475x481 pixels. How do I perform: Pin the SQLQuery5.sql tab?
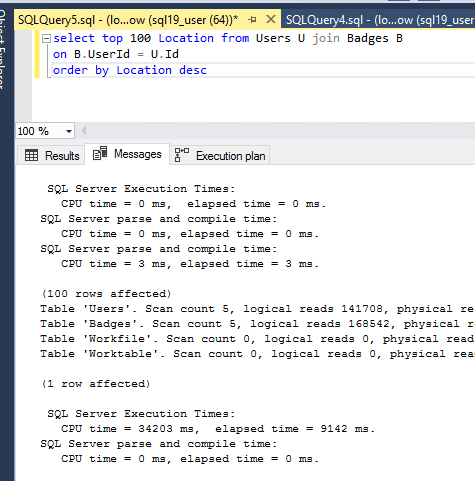pos(252,20)
